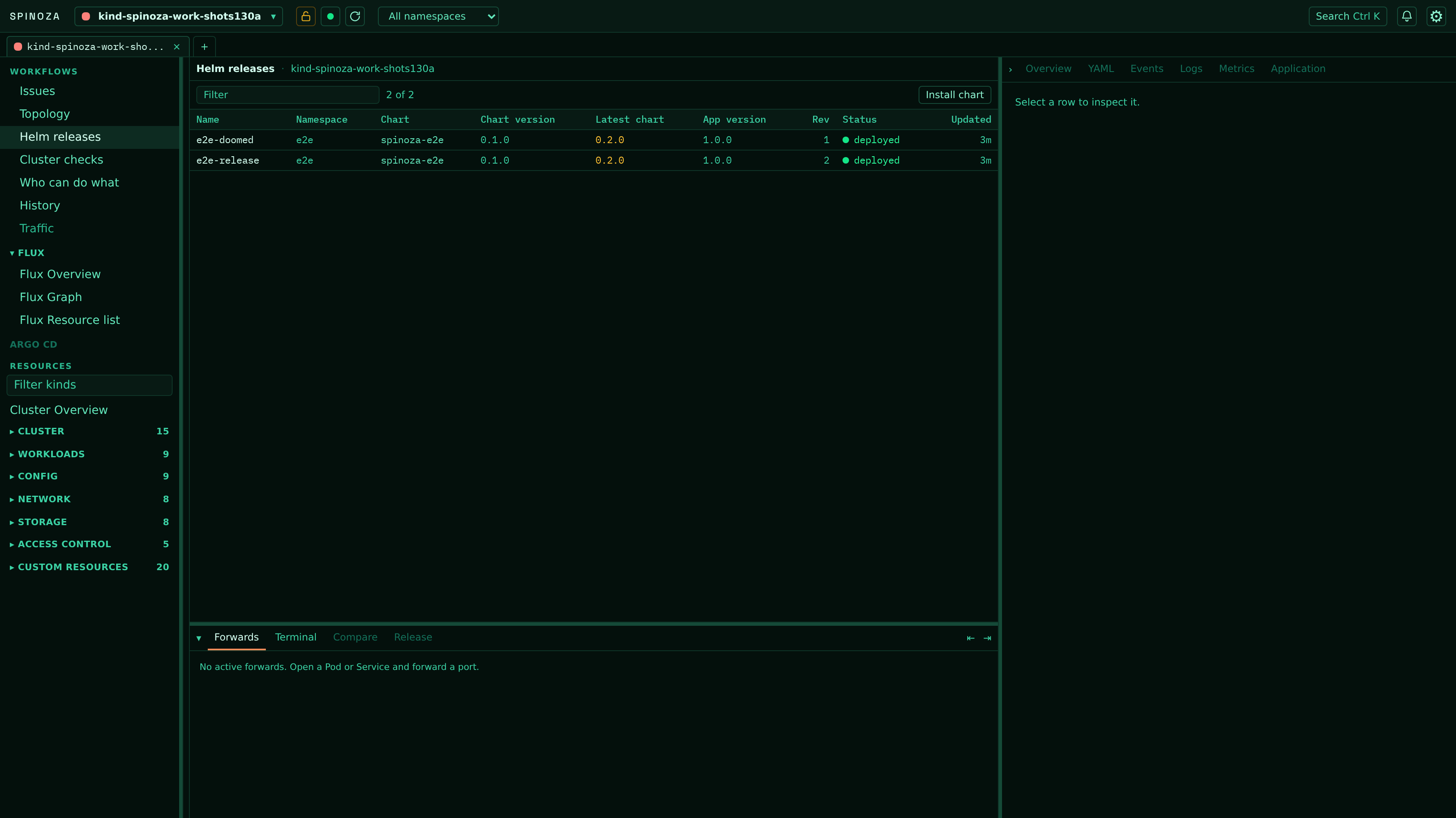Image resolution: width=1456 pixels, height=818 pixels.
Task: Switch to the Events tab
Action: (x=1147, y=69)
